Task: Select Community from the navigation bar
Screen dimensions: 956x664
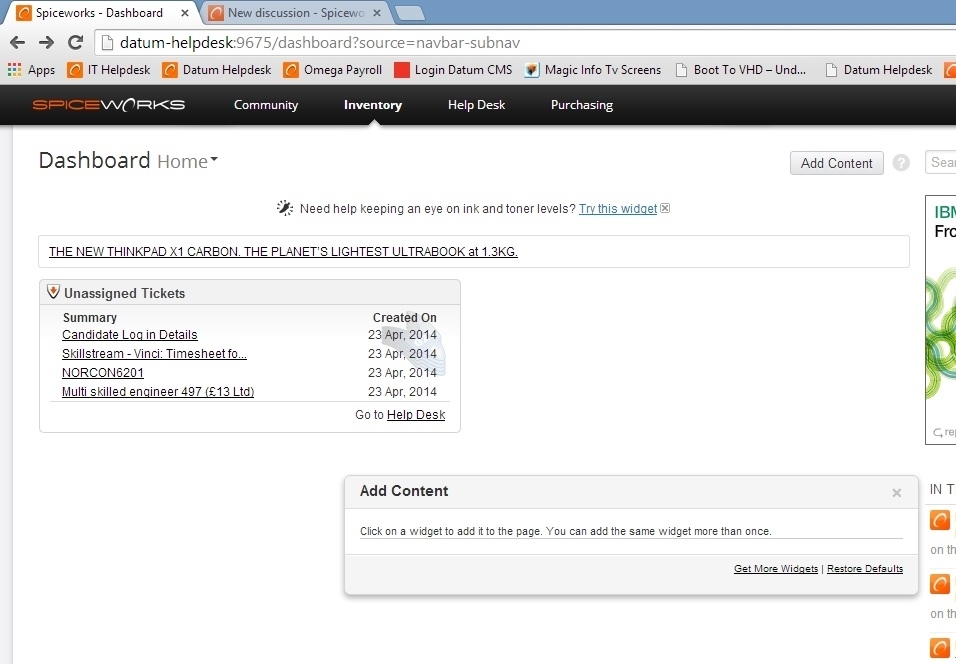Action: tap(265, 104)
